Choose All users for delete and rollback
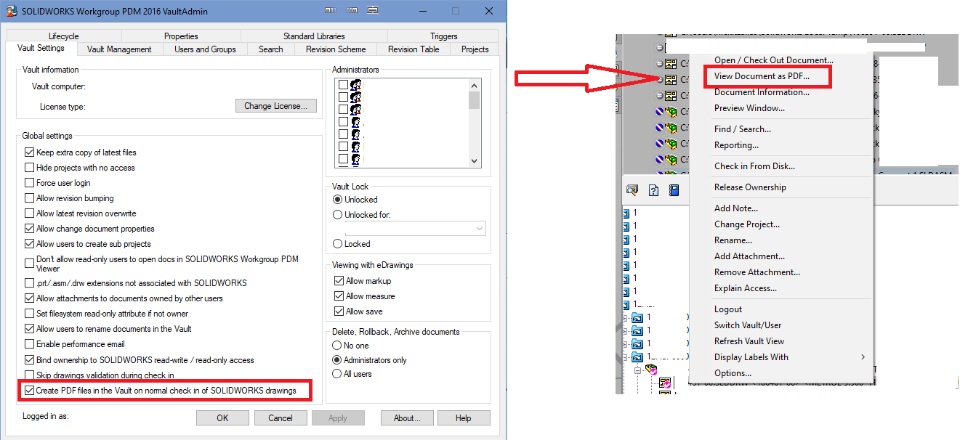The image size is (960, 440). (x=337, y=373)
